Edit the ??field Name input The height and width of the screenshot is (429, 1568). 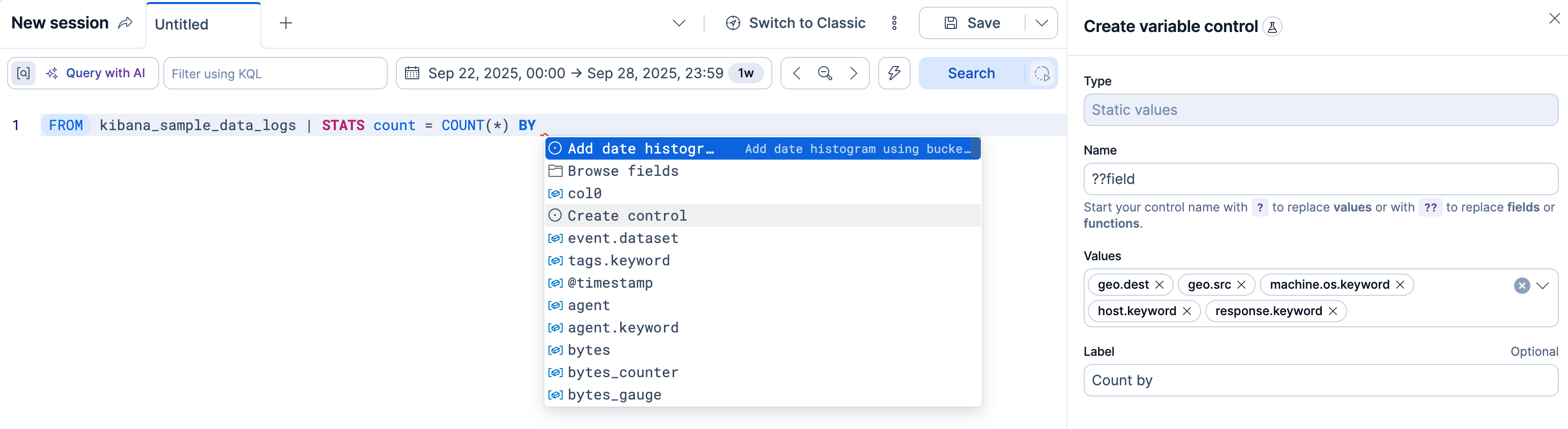coord(1320,179)
